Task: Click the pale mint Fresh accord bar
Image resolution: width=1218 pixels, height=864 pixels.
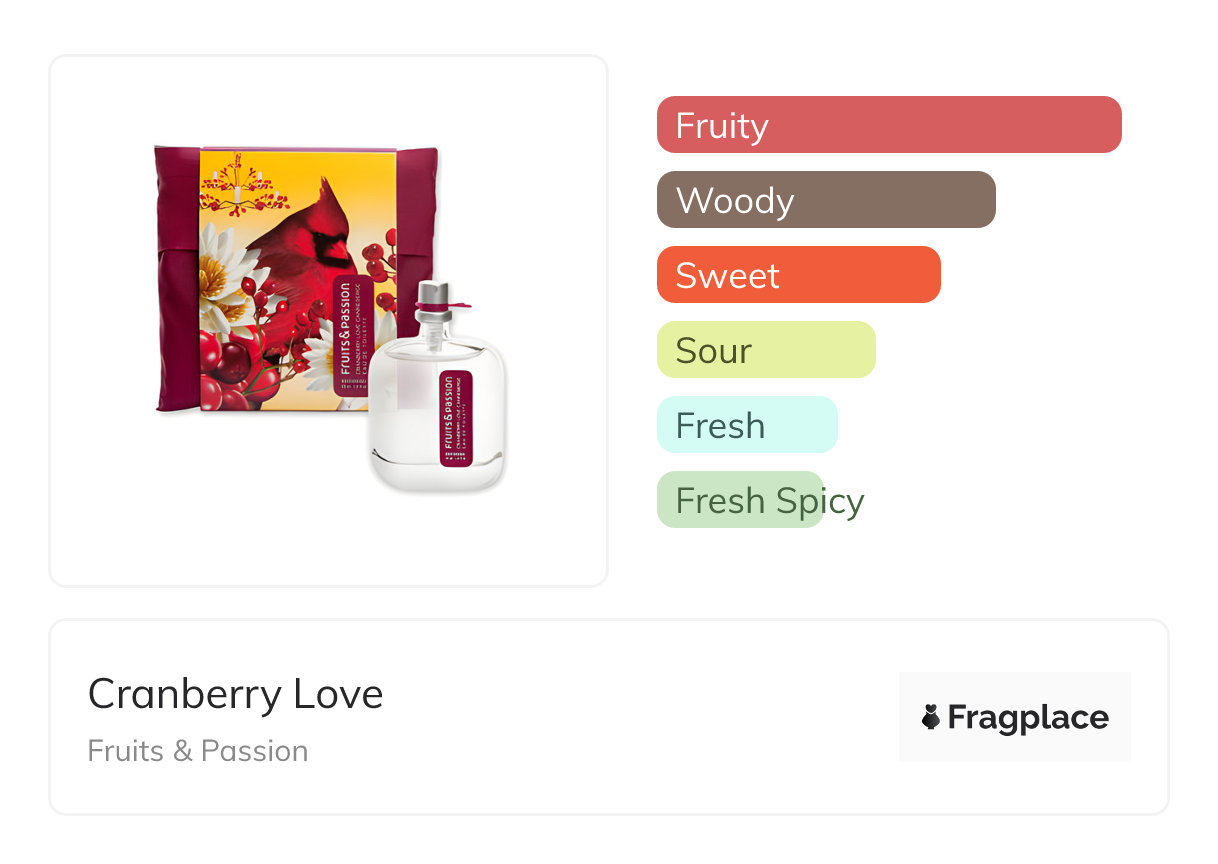Action: coord(746,425)
